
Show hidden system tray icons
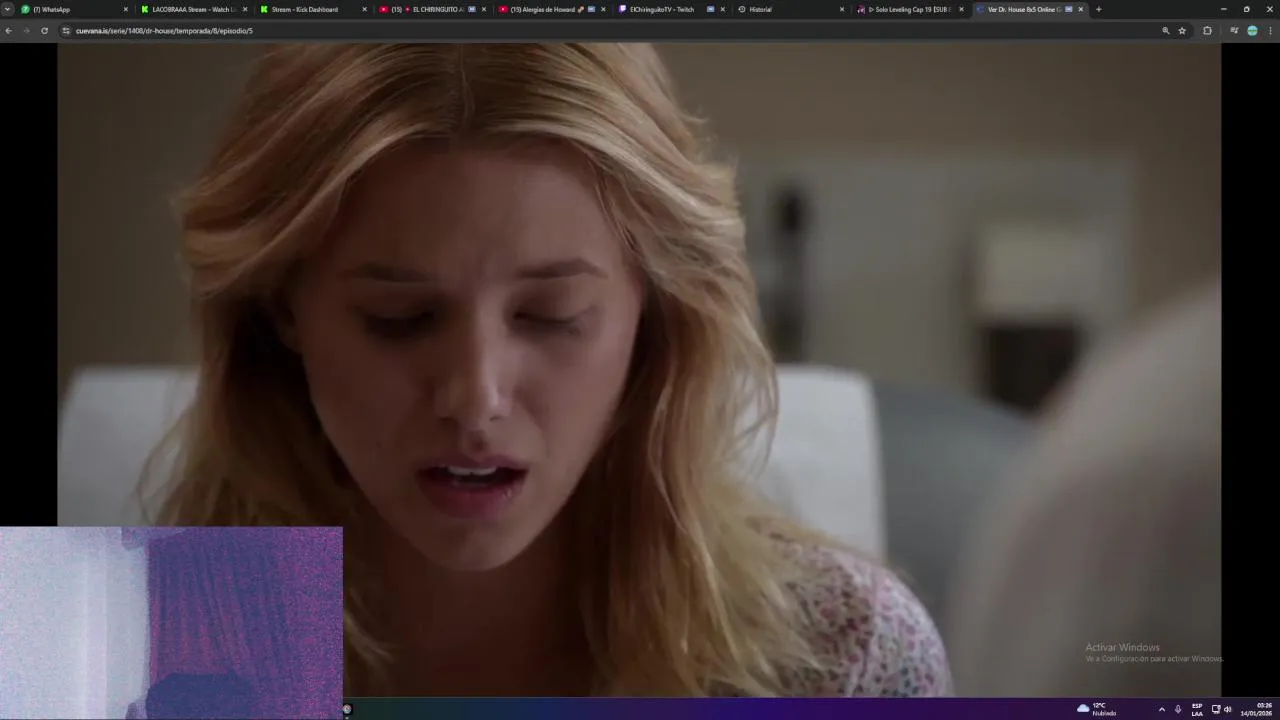point(1161,709)
